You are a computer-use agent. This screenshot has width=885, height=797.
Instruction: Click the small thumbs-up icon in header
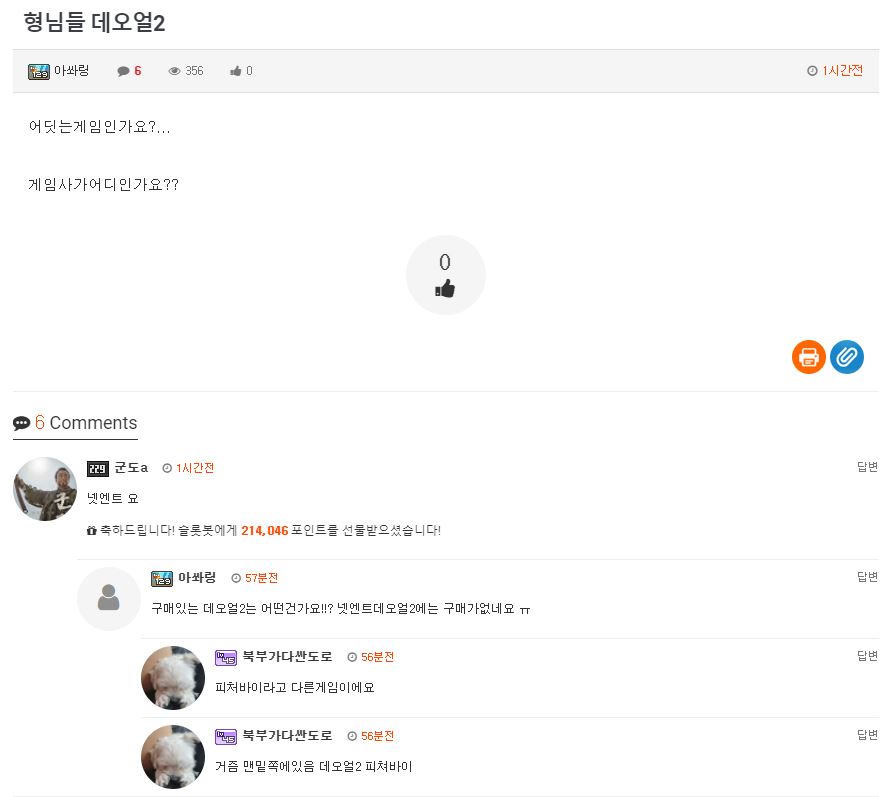tap(235, 71)
